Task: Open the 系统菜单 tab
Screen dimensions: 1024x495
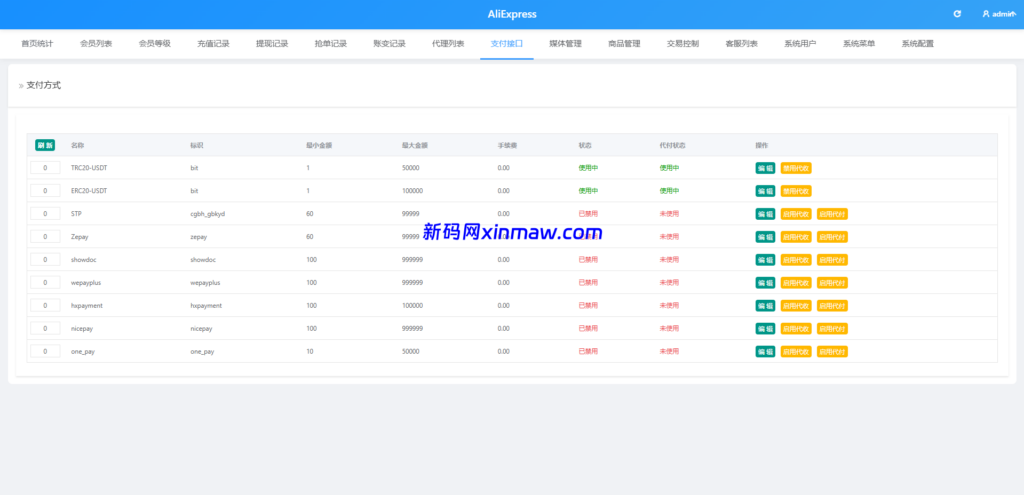Action: click(x=859, y=44)
